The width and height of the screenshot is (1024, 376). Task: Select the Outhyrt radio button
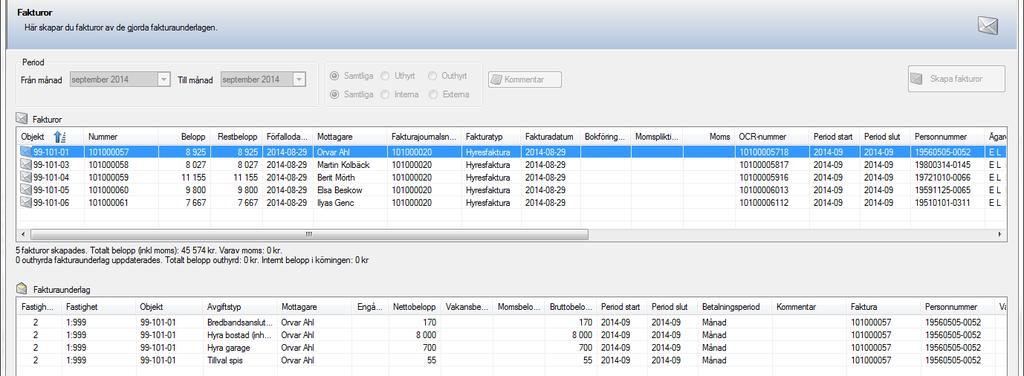[x=432, y=76]
